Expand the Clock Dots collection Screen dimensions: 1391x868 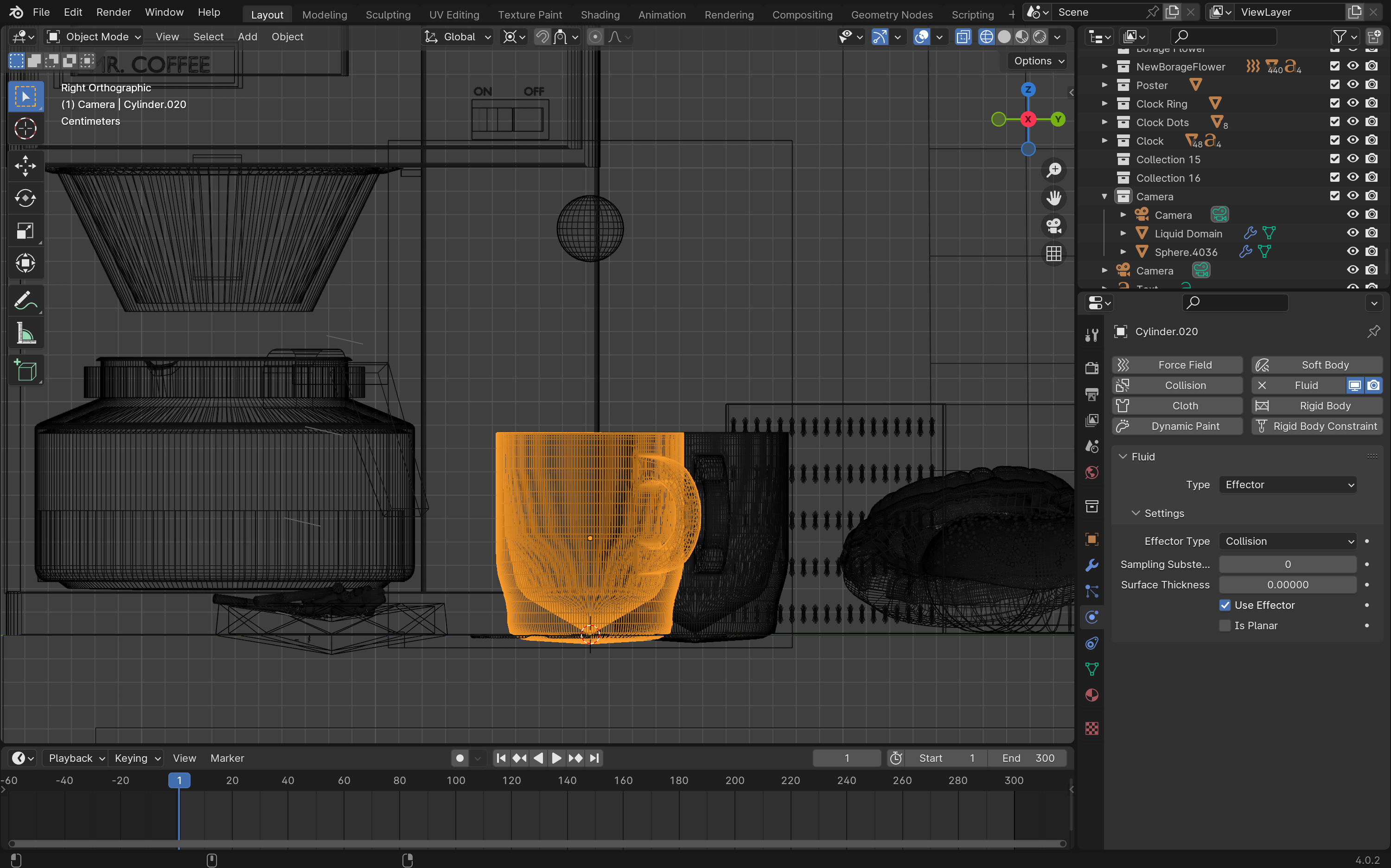click(x=1104, y=122)
